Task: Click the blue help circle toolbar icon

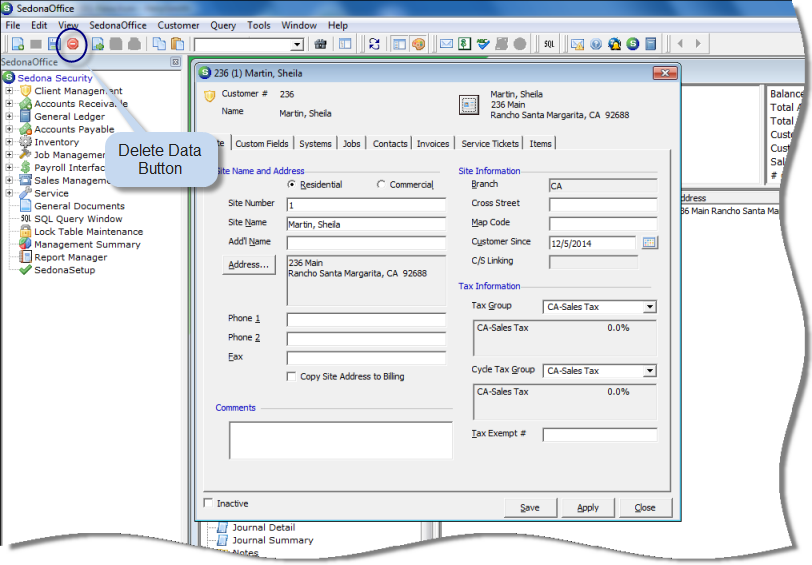Action: tap(596, 44)
